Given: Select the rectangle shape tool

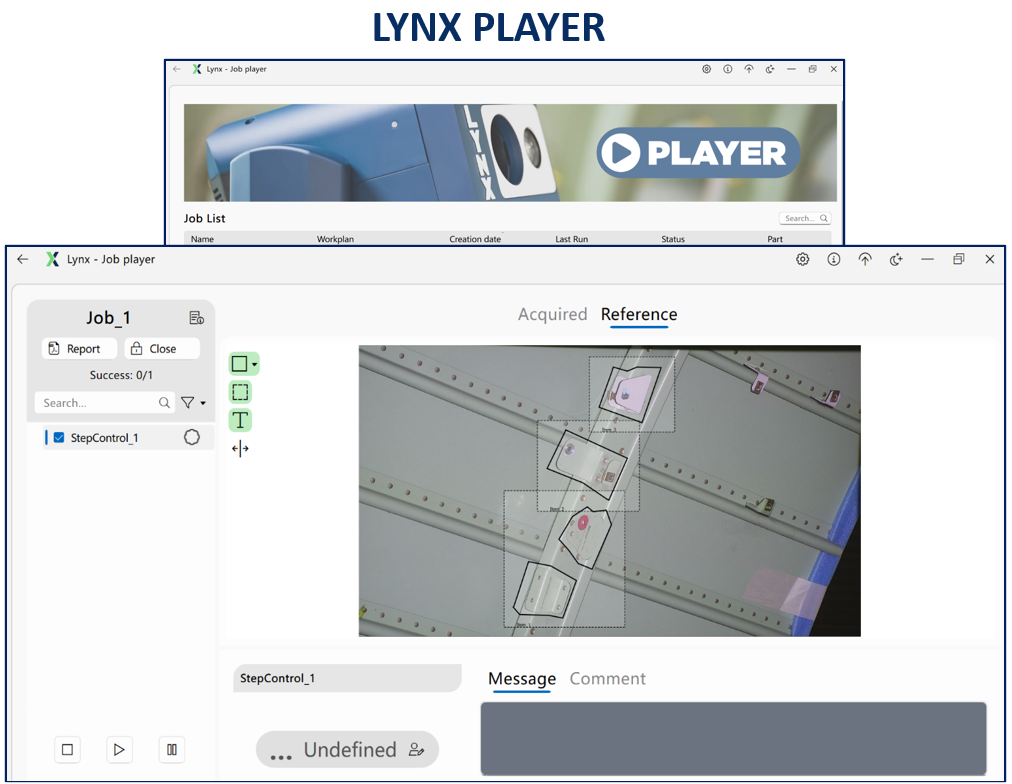Looking at the screenshot, I should [x=239, y=364].
